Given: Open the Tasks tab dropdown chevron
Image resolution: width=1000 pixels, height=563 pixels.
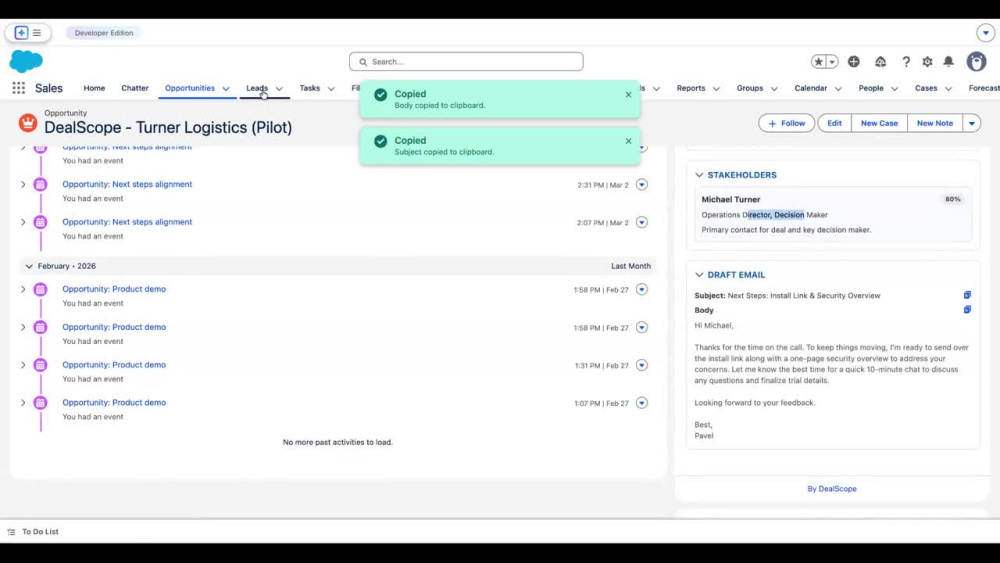Looking at the screenshot, I should tap(331, 89).
